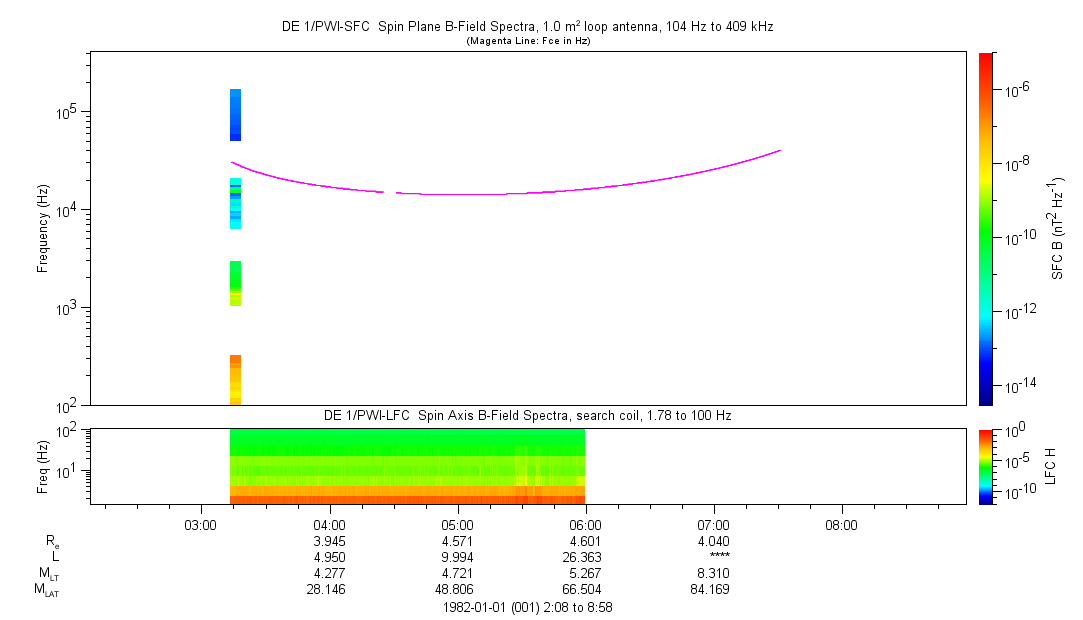This screenshot has width=1083, height=620.
Task: Click the 08:00 time axis label
Action: tap(841, 524)
